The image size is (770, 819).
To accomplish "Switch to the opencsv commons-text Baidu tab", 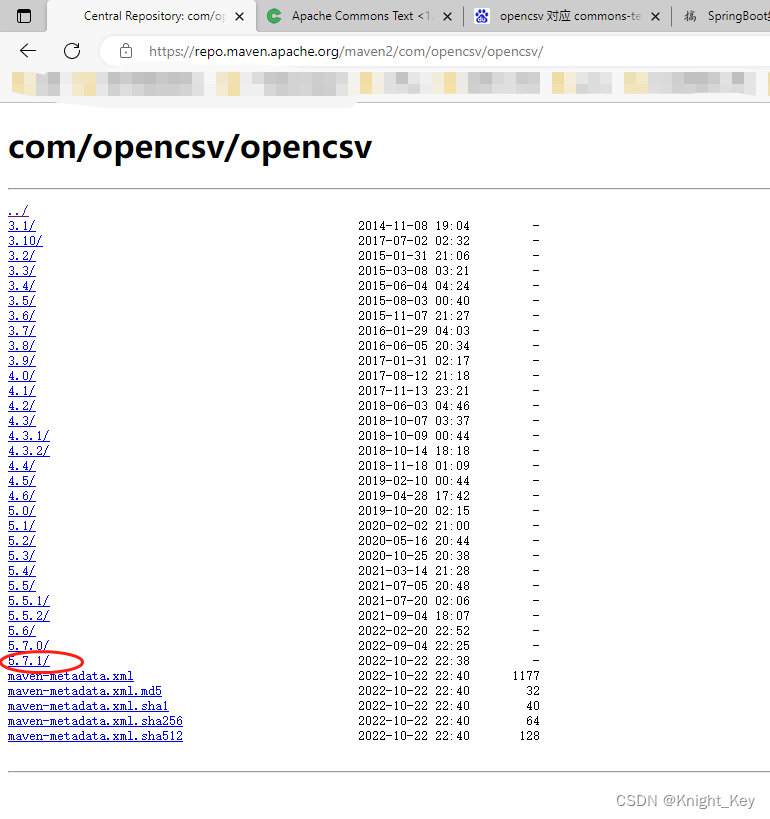I will point(568,16).
